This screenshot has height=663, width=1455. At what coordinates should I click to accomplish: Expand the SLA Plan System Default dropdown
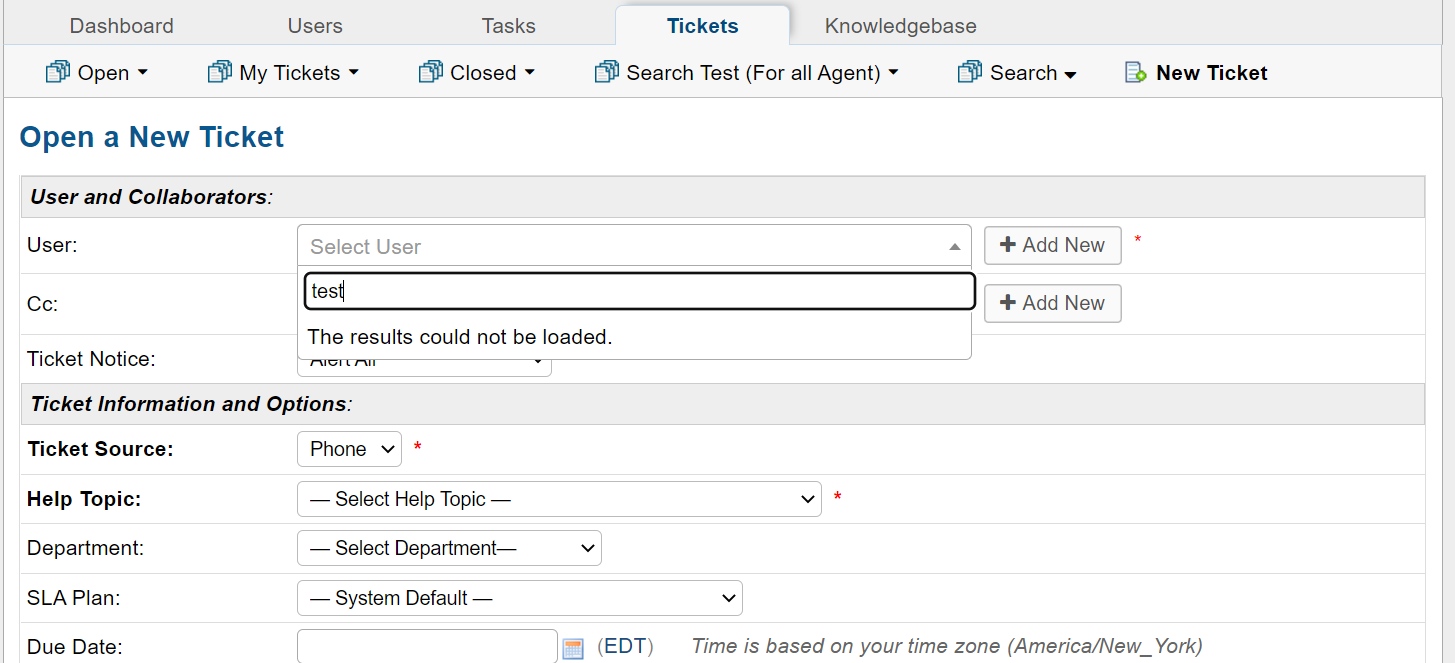(519, 598)
